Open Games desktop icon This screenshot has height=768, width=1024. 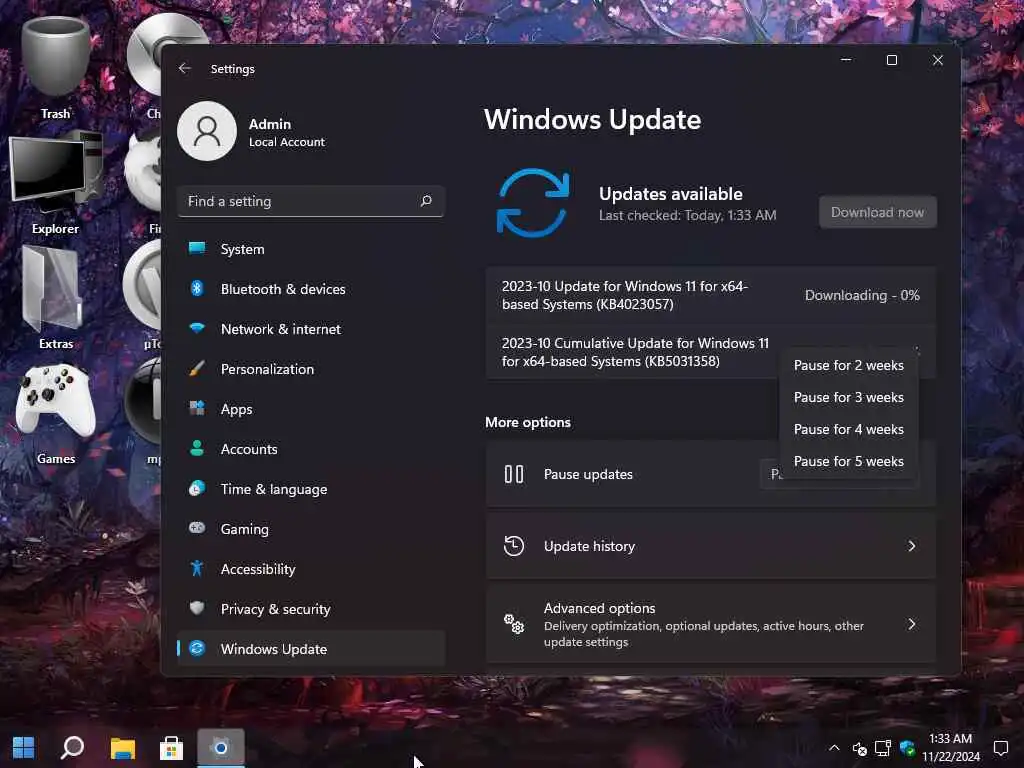click(56, 413)
